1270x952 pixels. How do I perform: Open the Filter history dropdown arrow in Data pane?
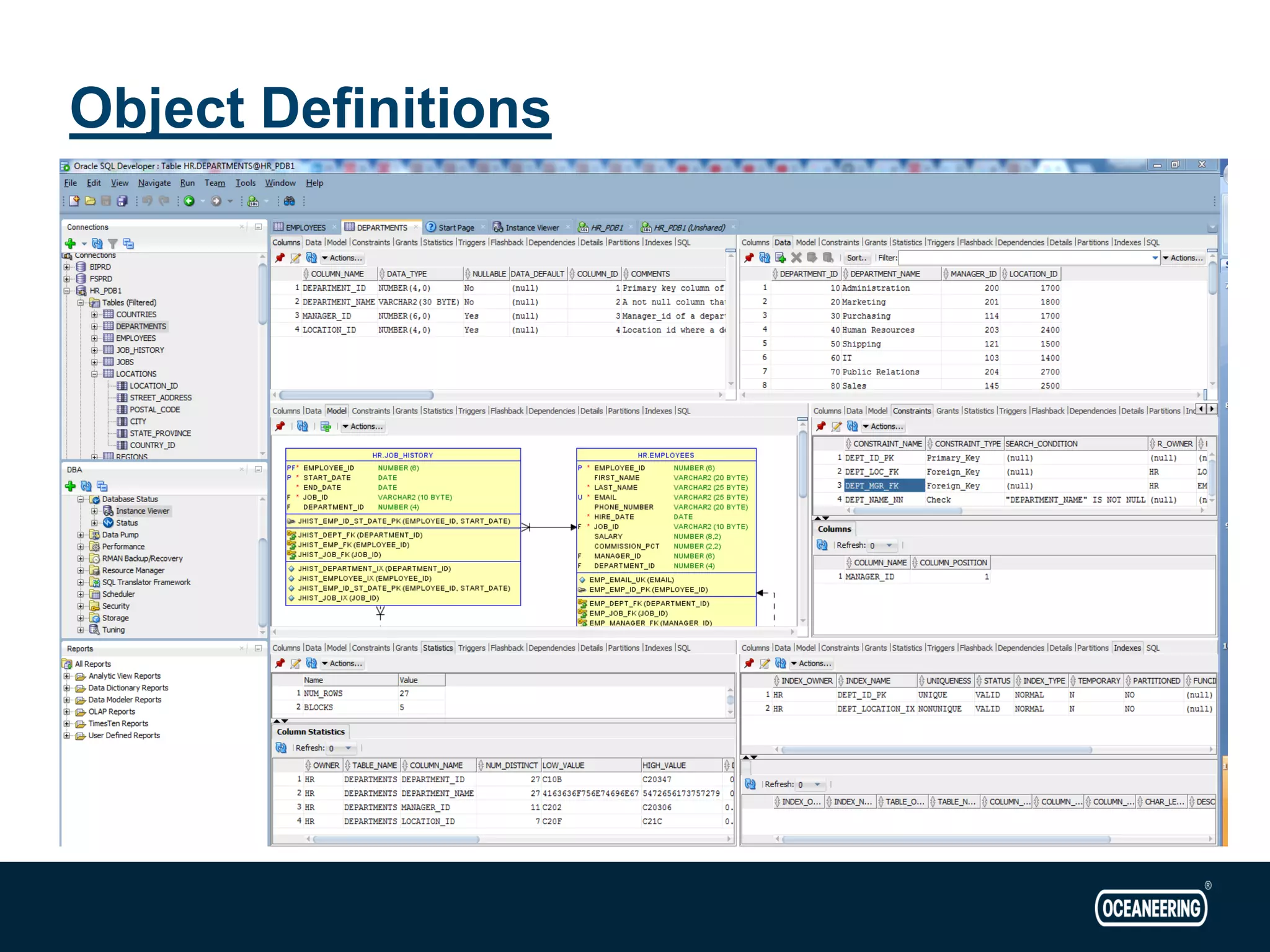(x=1155, y=258)
